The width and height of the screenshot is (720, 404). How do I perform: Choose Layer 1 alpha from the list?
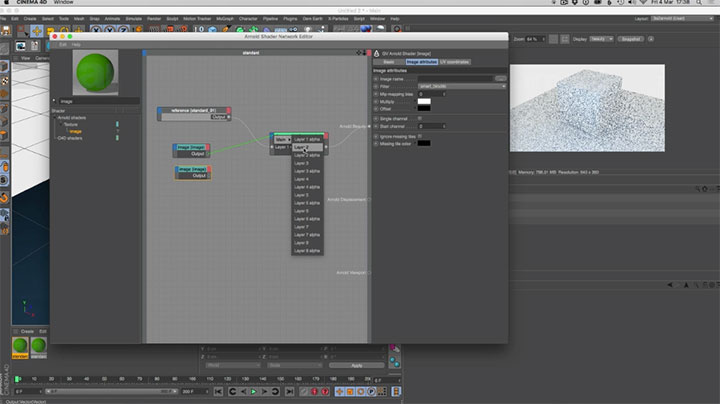click(x=307, y=139)
